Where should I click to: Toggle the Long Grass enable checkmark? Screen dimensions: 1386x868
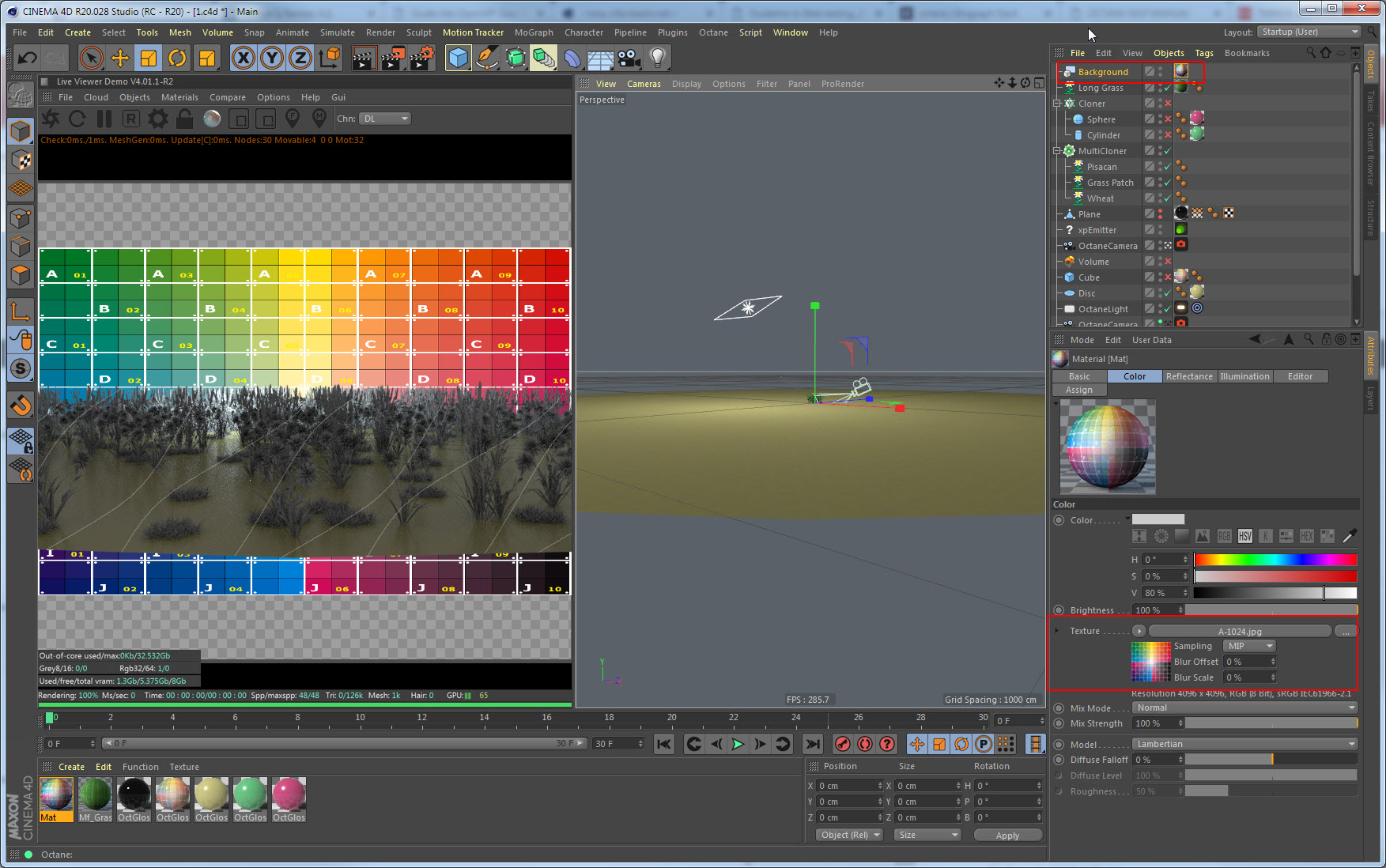coord(1168,88)
